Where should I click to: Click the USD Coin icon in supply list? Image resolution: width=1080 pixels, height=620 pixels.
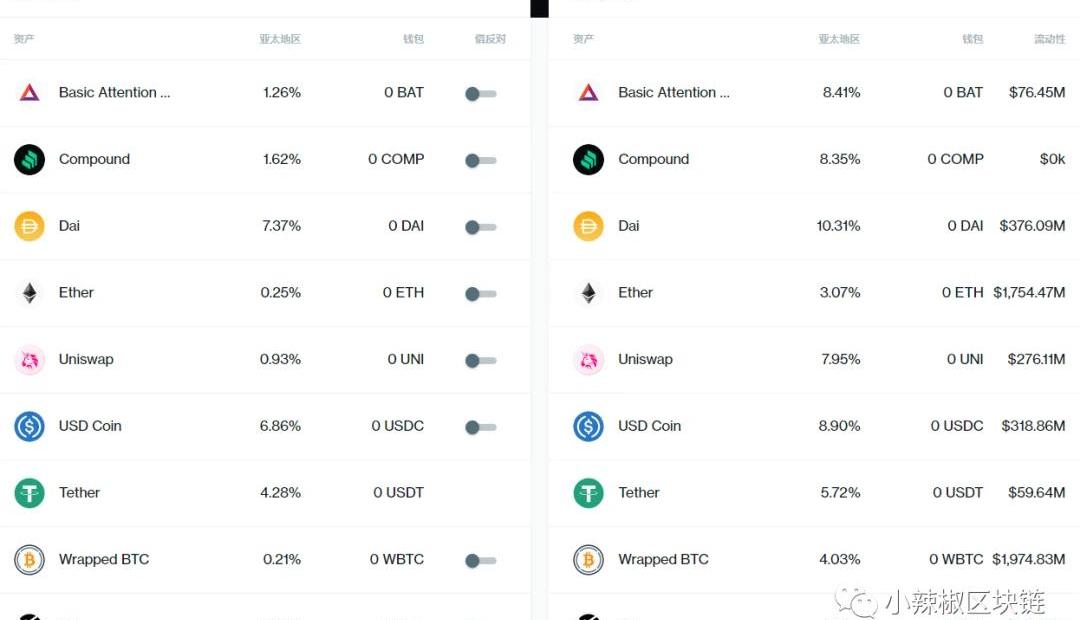click(29, 426)
